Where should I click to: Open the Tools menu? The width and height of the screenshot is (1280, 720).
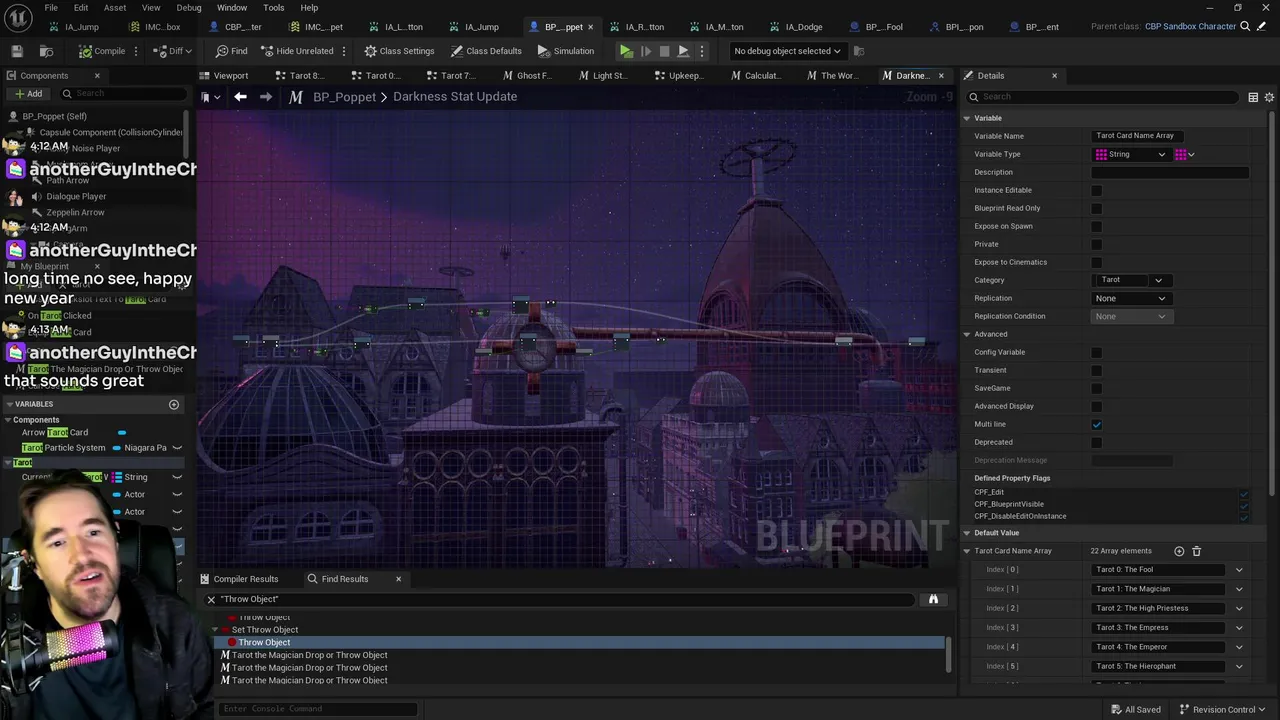click(274, 8)
